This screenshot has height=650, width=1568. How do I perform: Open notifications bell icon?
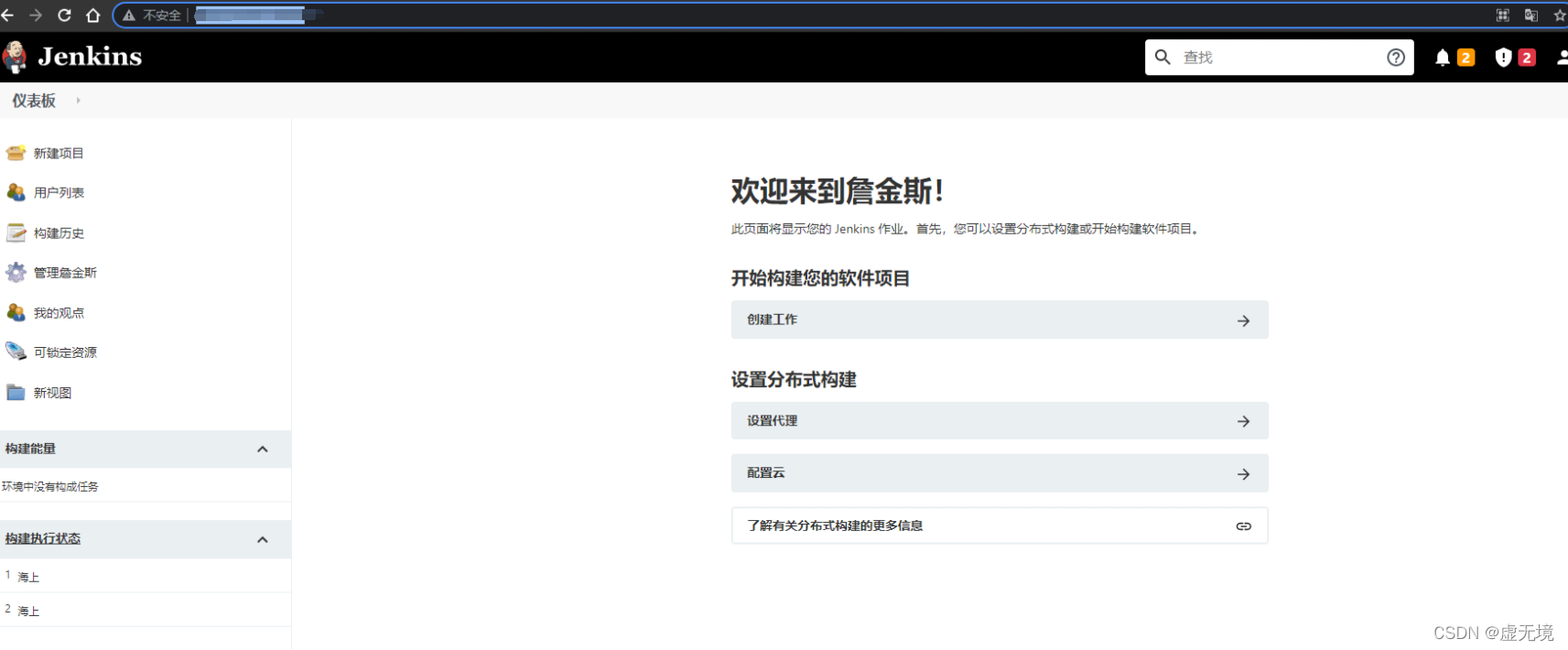[x=1443, y=58]
